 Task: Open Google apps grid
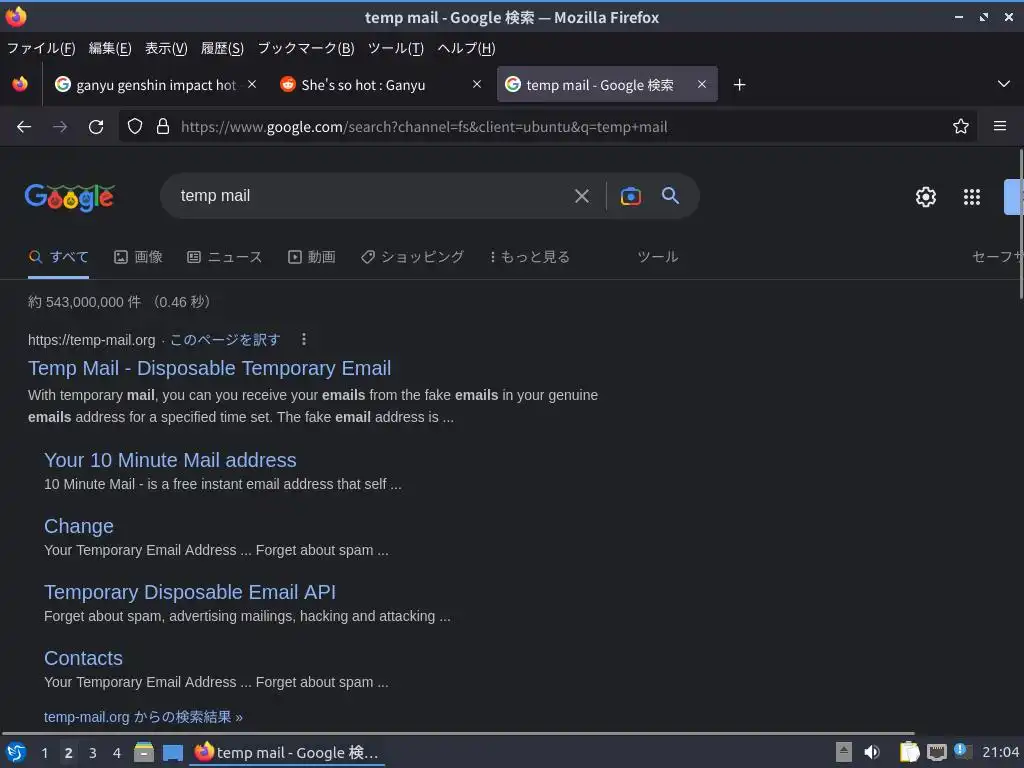[972, 197]
